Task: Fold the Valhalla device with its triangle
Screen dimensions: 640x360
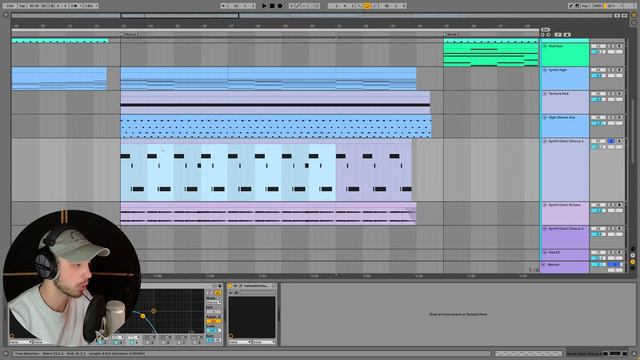Action: click(x=236, y=286)
